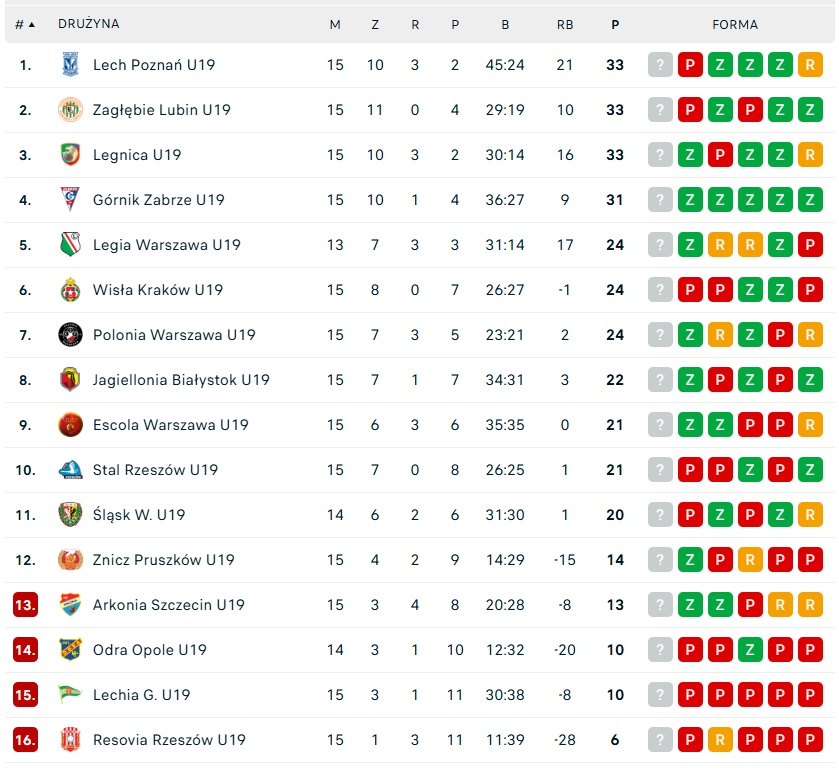Click the Wisła Kraków U19 club crest
This screenshot has width=839, height=772.
pyautogui.click(x=70, y=290)
